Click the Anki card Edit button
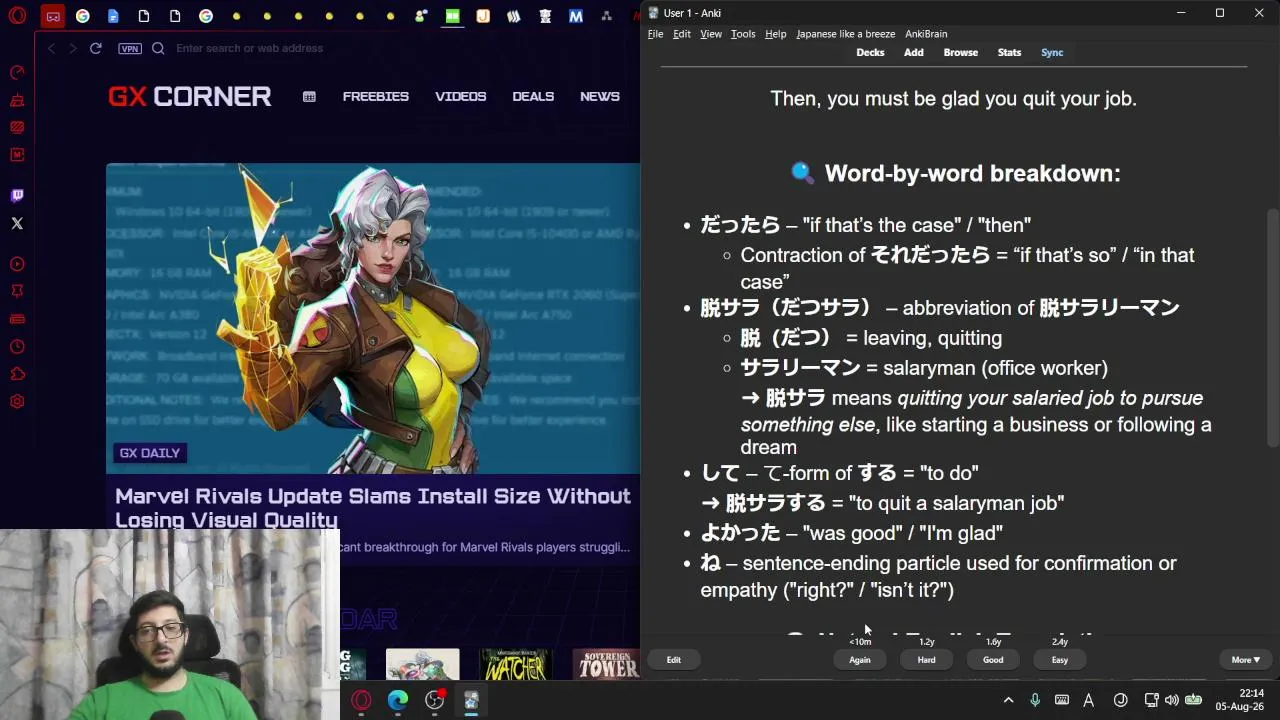Image resolution: width=1280 pixels, height=720 pixels. click(x=674, y=660)
